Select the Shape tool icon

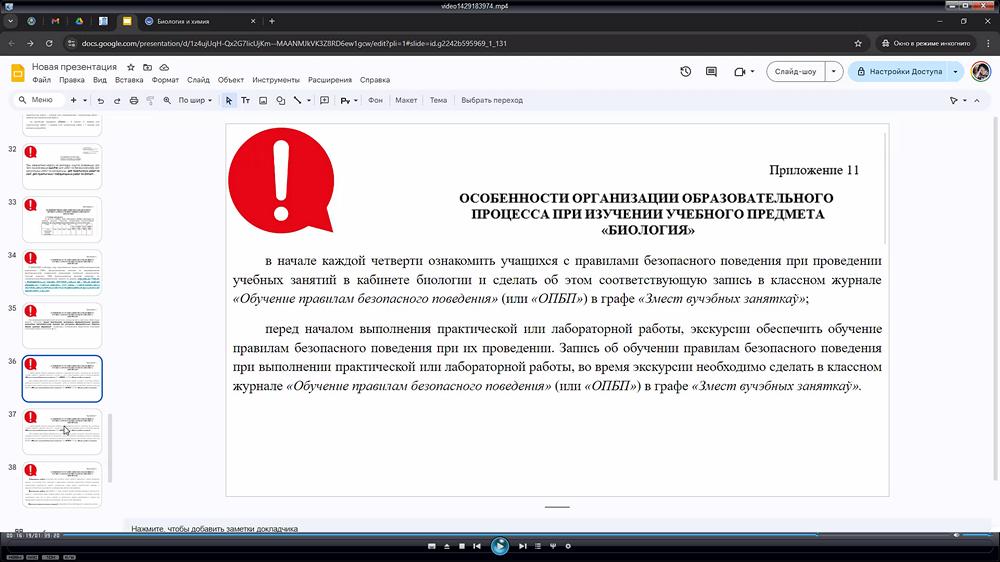point(280,101)
